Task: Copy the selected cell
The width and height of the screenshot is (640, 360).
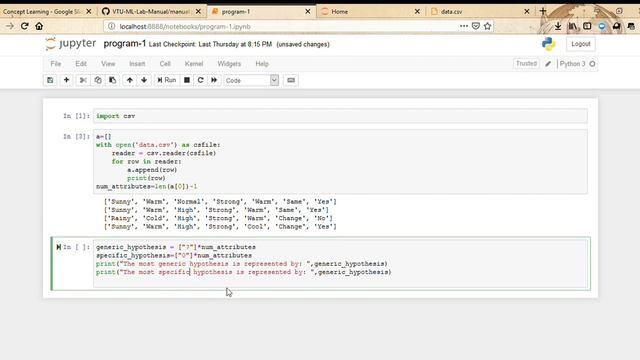Action: [98, 80]
